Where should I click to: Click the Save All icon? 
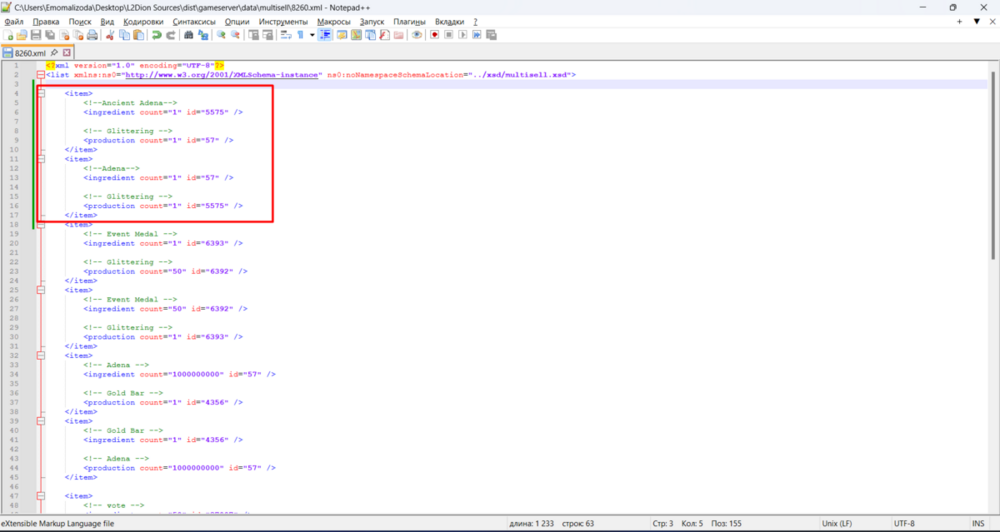pyautogui.click(x=50, y=35)
